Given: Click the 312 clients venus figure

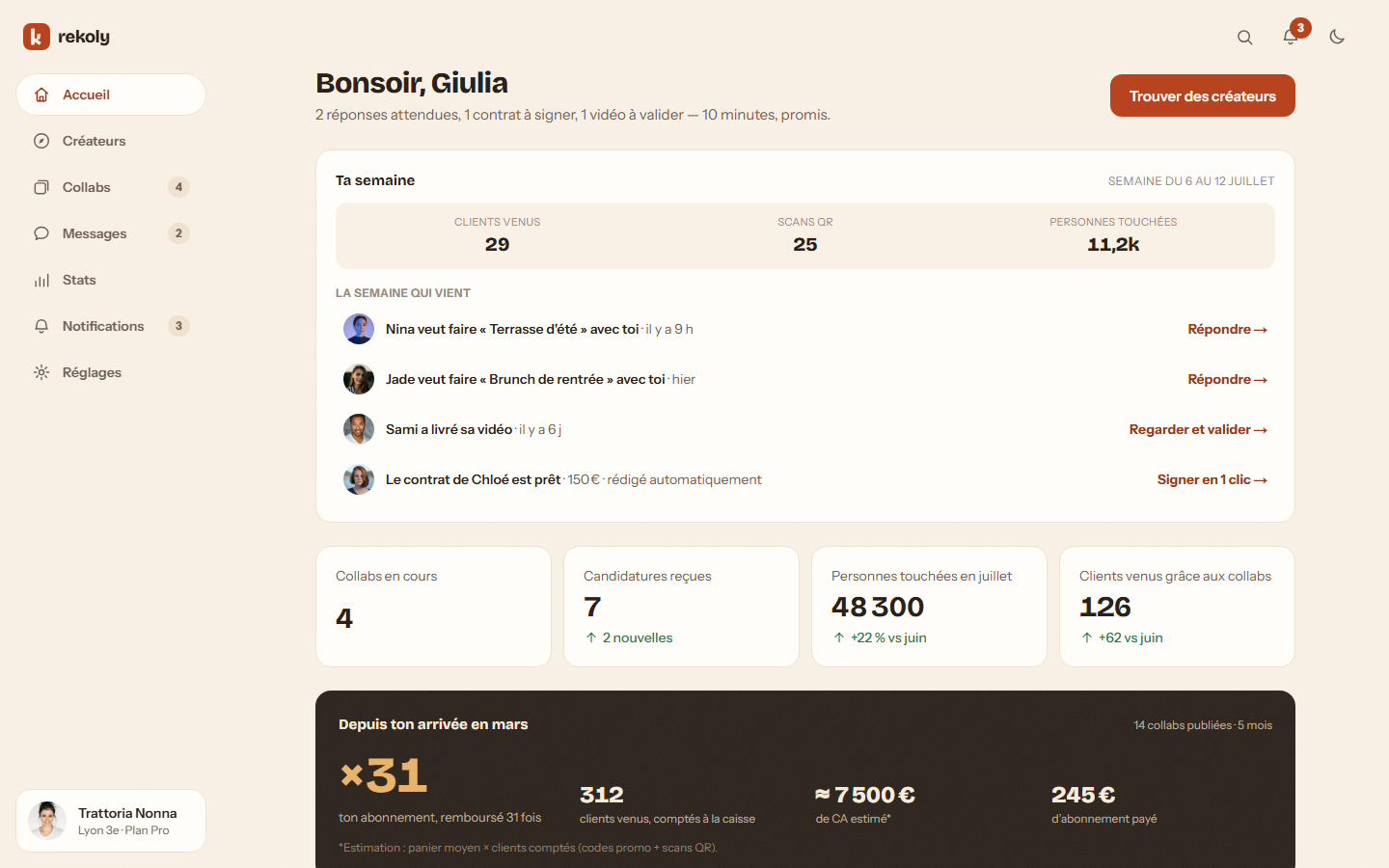Looking at the screenshot, I should click(x=602, y=795).
